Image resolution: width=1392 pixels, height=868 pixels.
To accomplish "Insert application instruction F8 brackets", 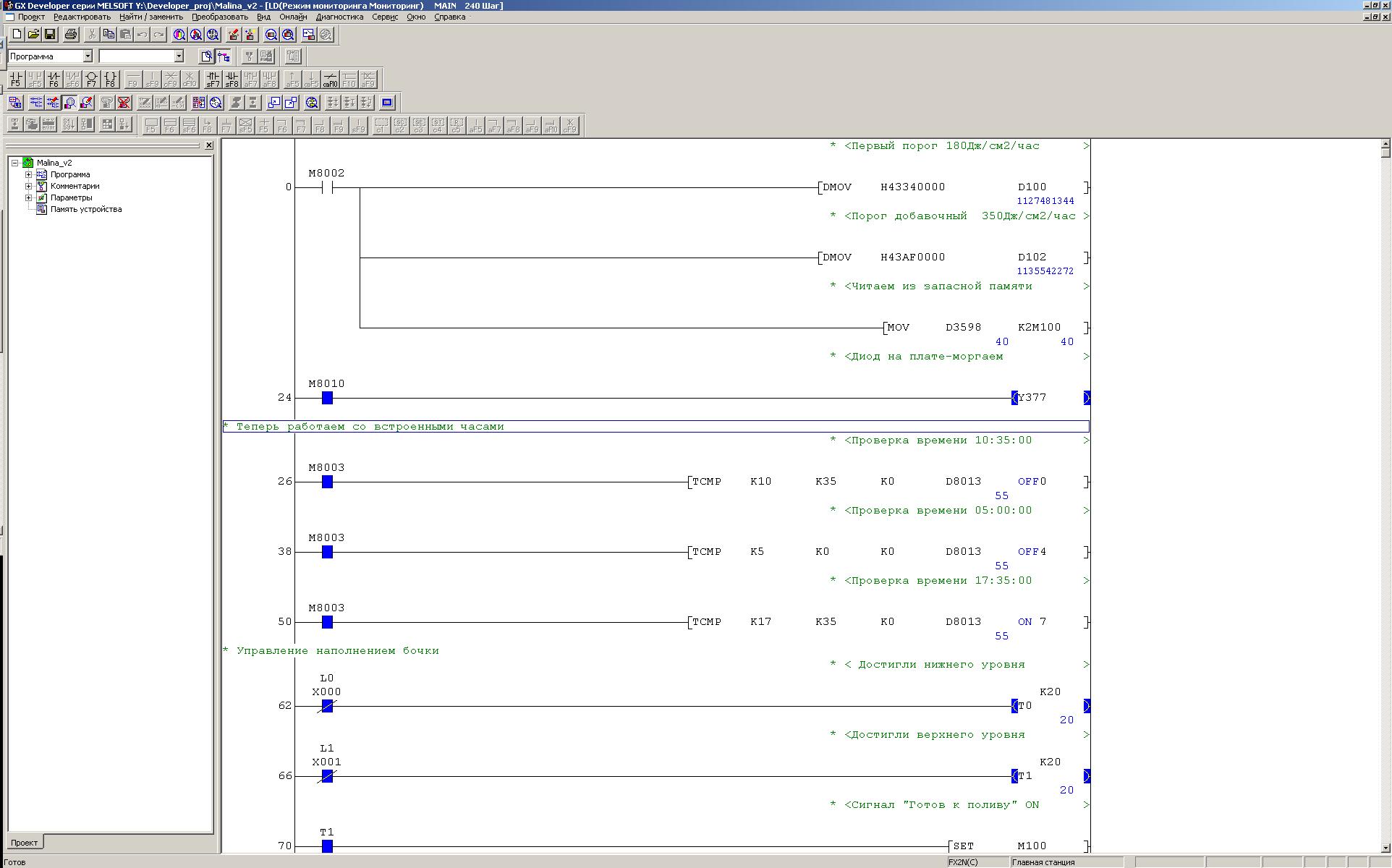I will 110,79.
